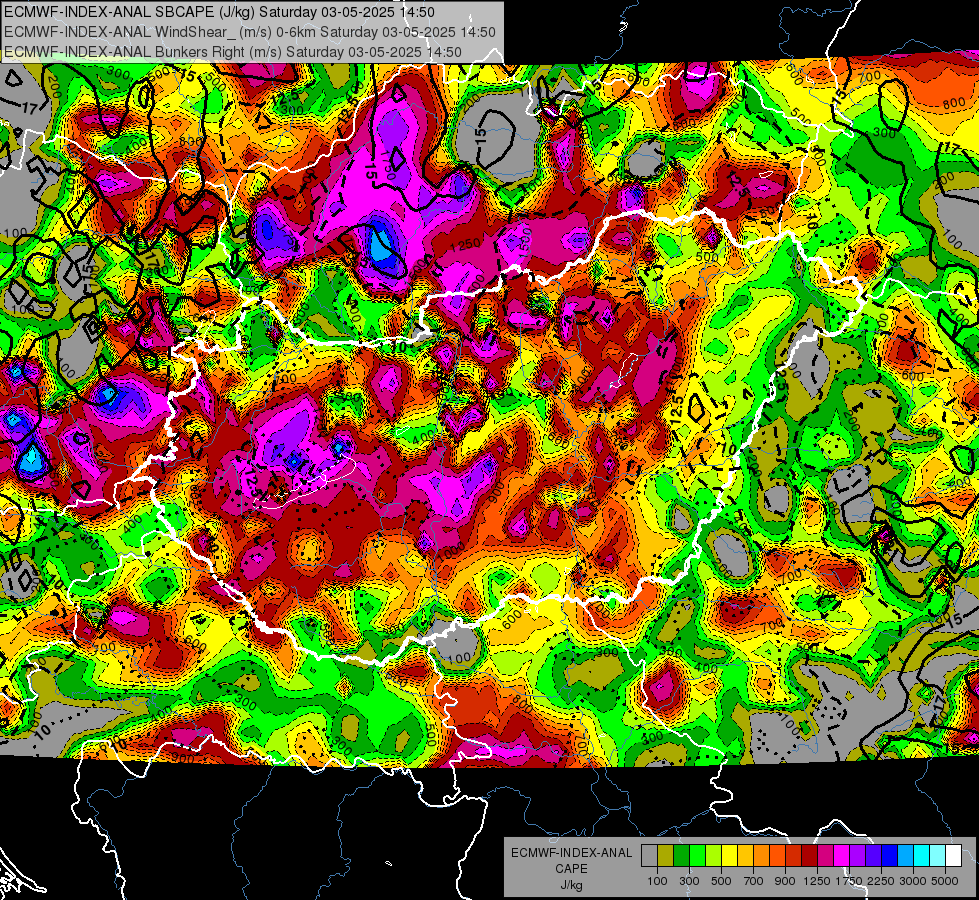Viewport: 979px width, 900px height.
Task: Pick the pinkish-magenta swatch after 1250
Action: 825,856
